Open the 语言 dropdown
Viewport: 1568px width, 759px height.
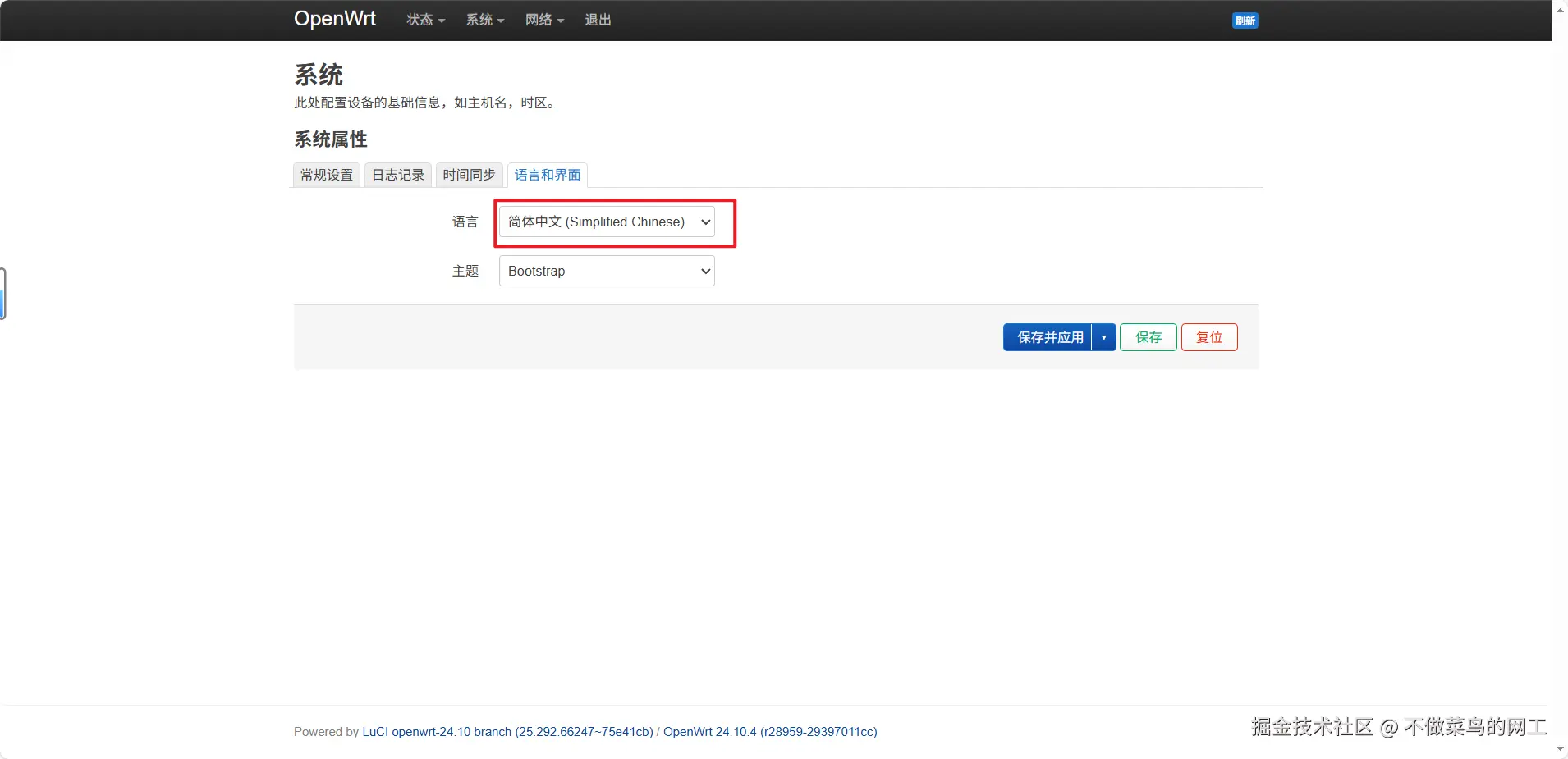pyautogui.click(x=607, y=222)
